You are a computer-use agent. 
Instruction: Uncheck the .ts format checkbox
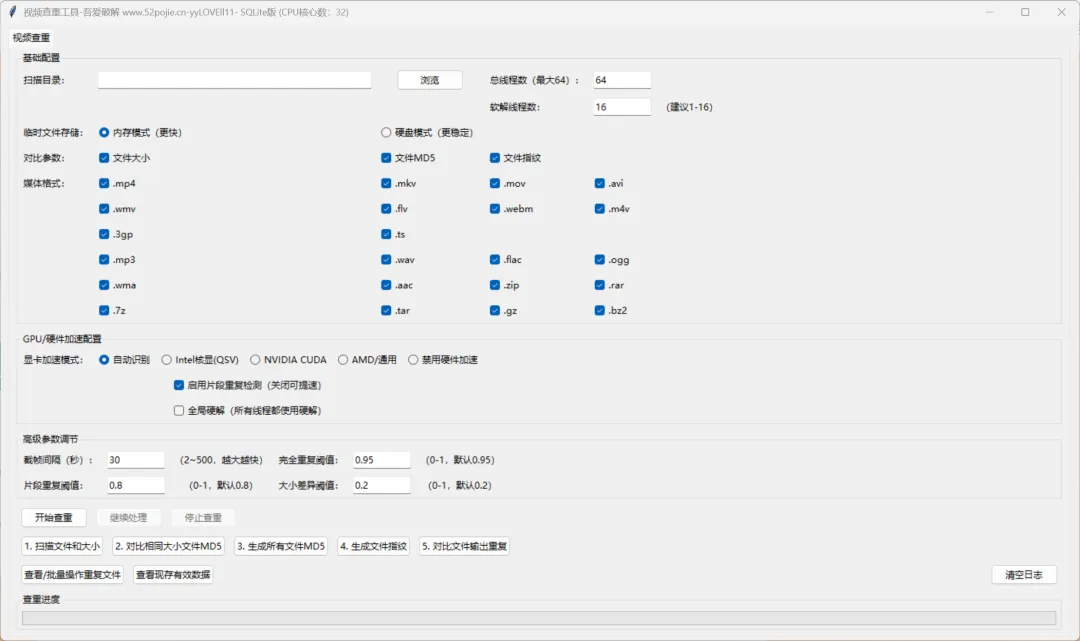point(386,234)
